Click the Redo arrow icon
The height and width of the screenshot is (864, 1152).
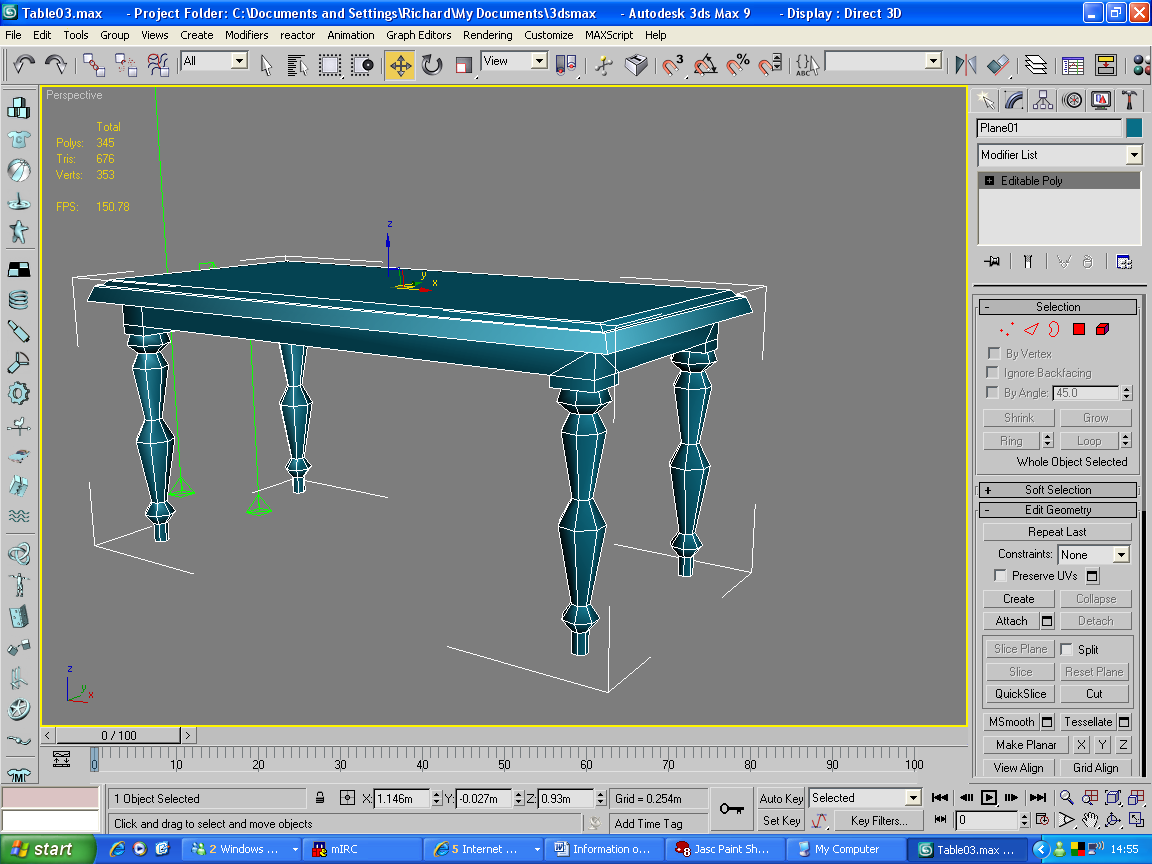coord(56,65)
